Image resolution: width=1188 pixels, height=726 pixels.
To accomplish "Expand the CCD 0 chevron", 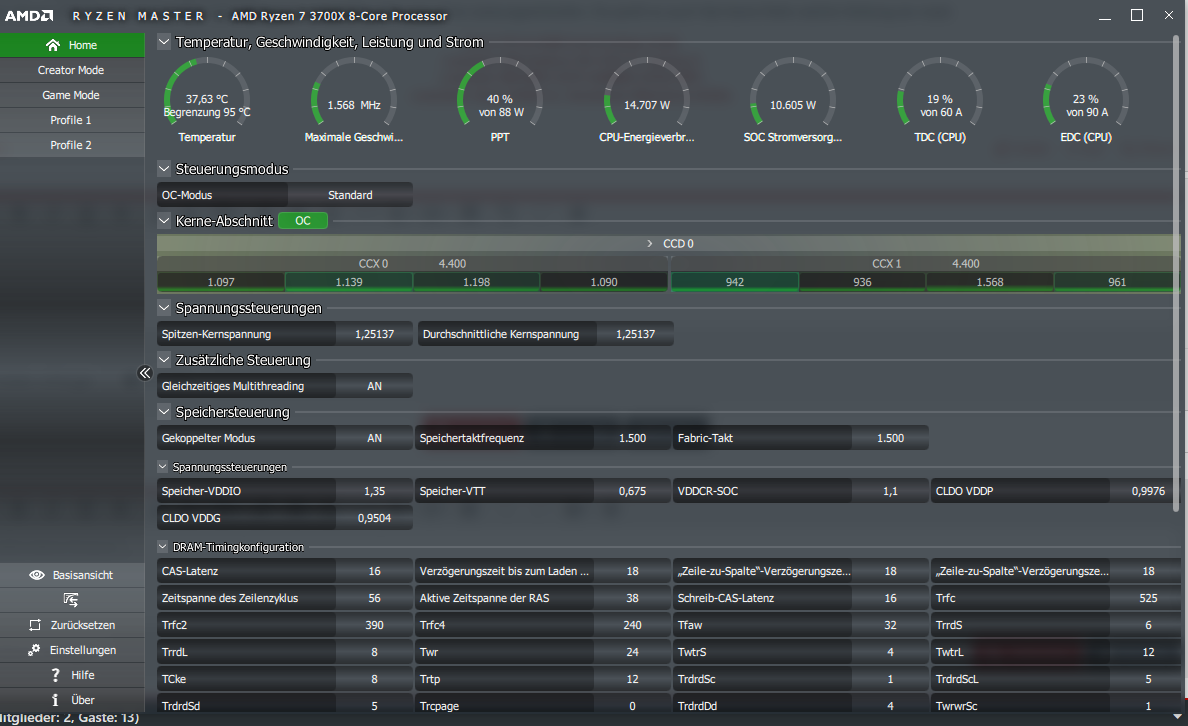I will tap(649, 243).
